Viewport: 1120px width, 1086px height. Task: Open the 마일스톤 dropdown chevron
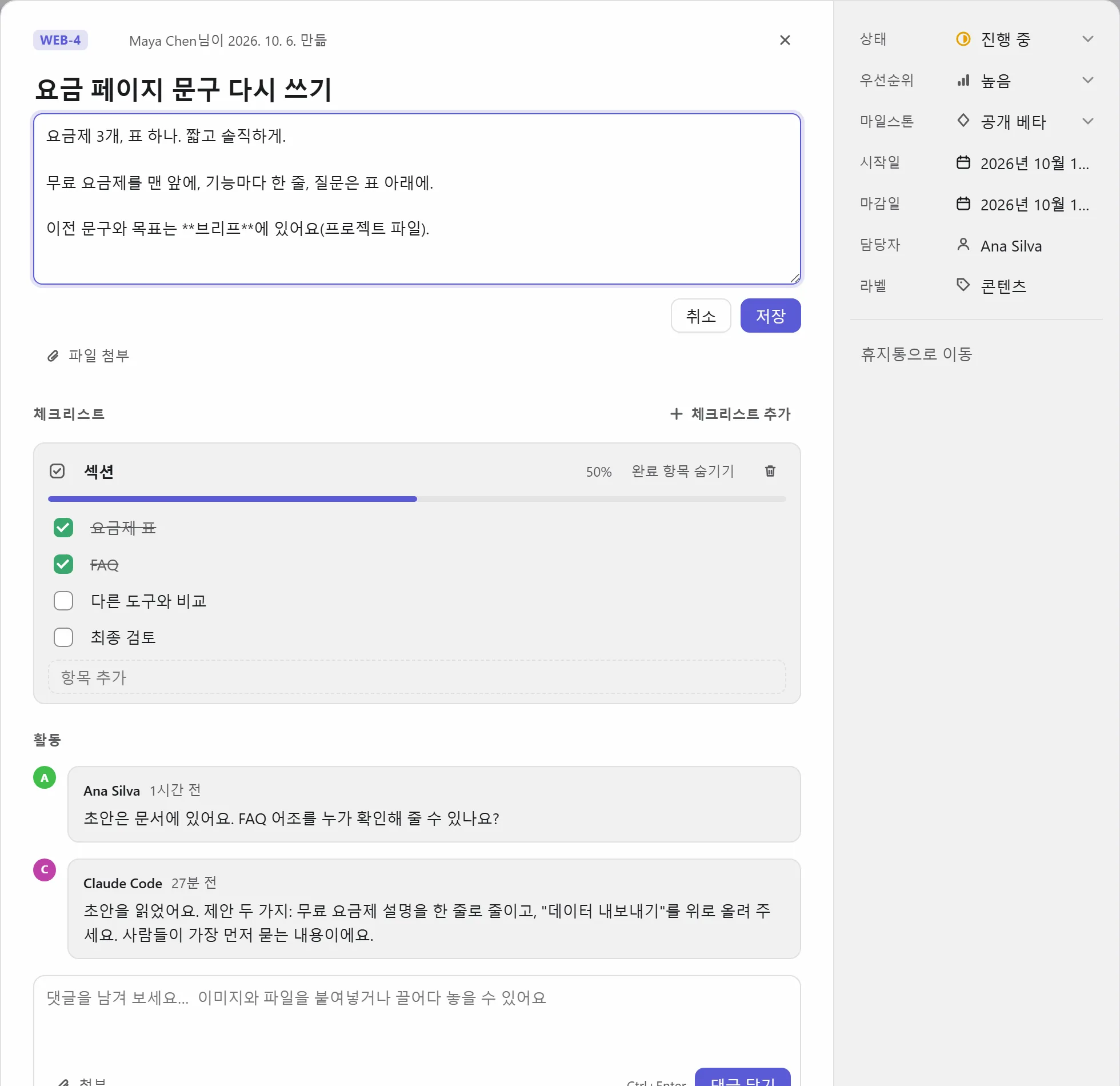pos(1088,121)
